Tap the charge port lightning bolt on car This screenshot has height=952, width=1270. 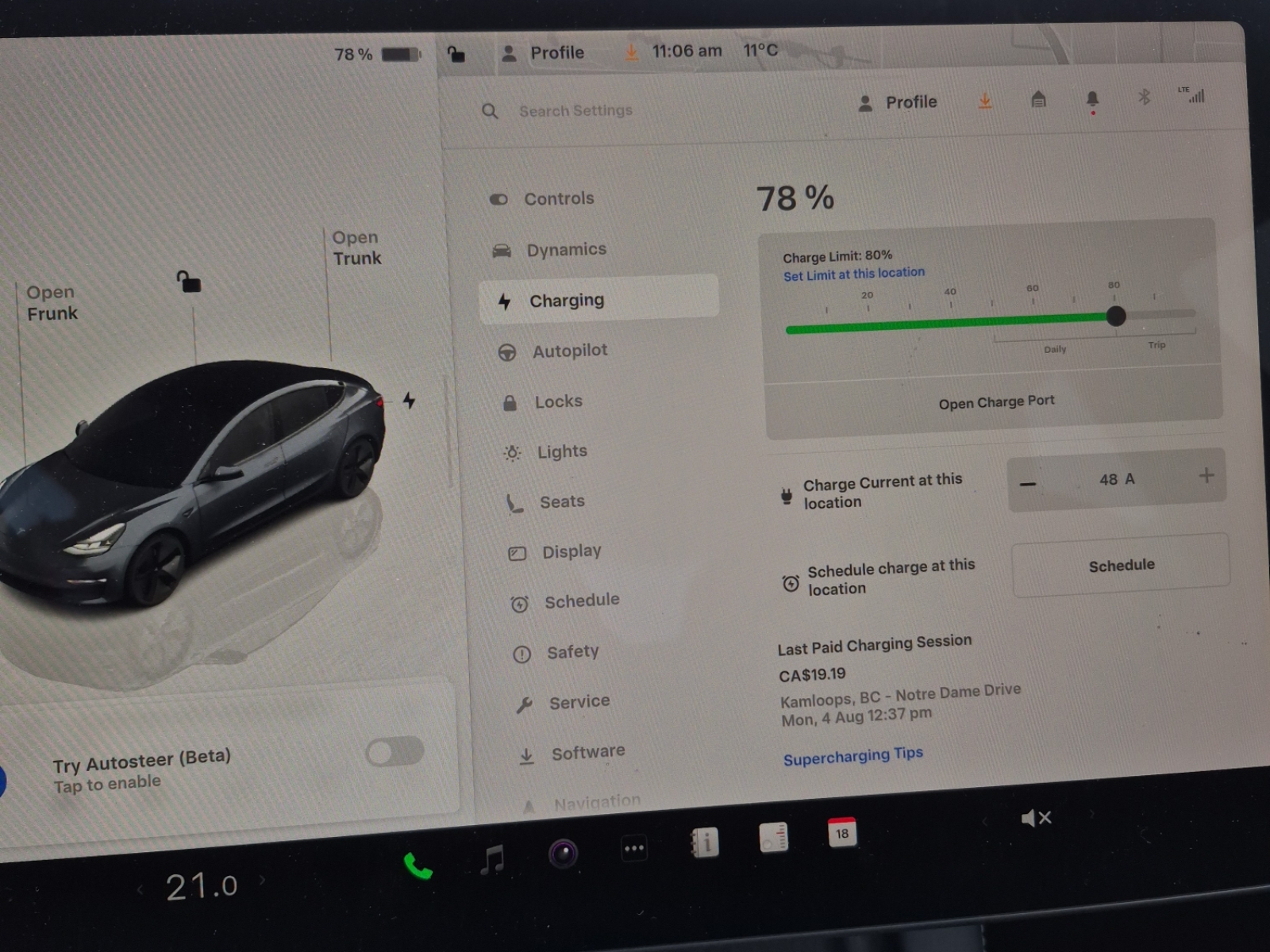[409, 401]
